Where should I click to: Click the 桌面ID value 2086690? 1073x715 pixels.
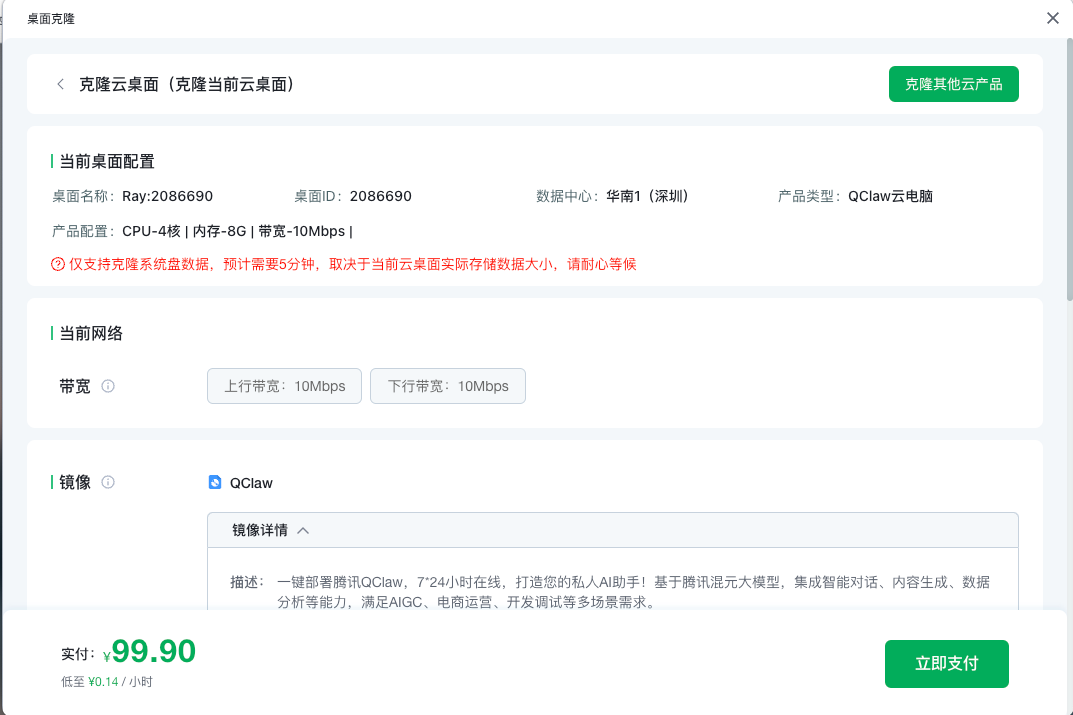pos(380,196)
